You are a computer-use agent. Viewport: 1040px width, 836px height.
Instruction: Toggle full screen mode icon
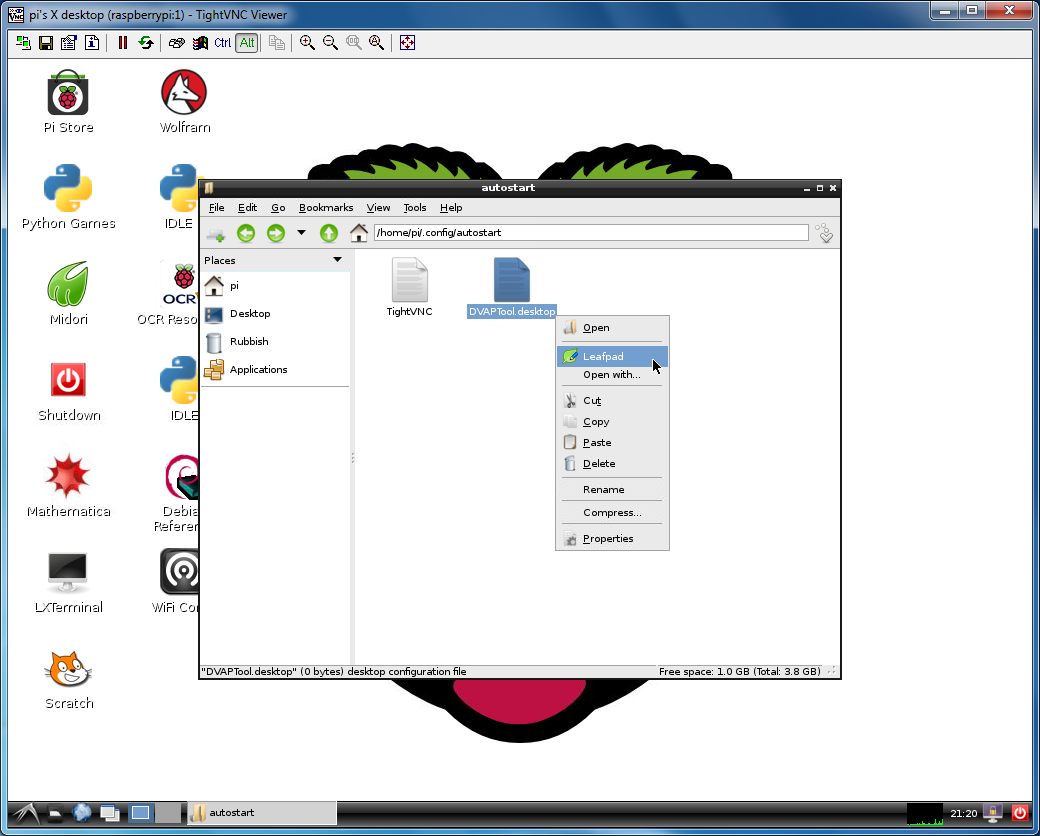pyautogui.click(x=407, y=43)
